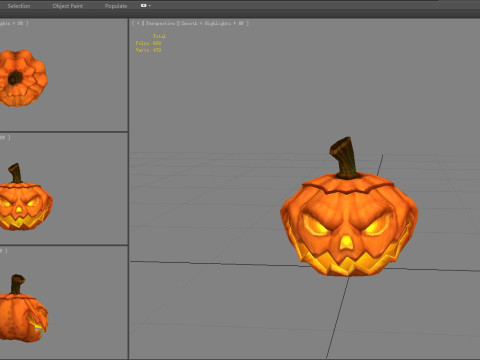Open the Selection ribbon tab
Viewport: 480px width, 360px height.
(19, 6)
